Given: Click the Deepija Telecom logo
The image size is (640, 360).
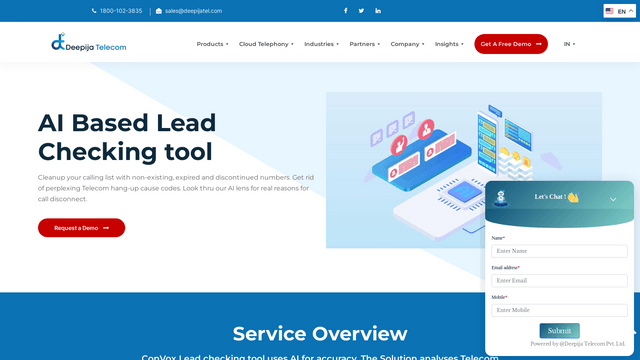Looking at the screenshot, I should pos(89,42).
